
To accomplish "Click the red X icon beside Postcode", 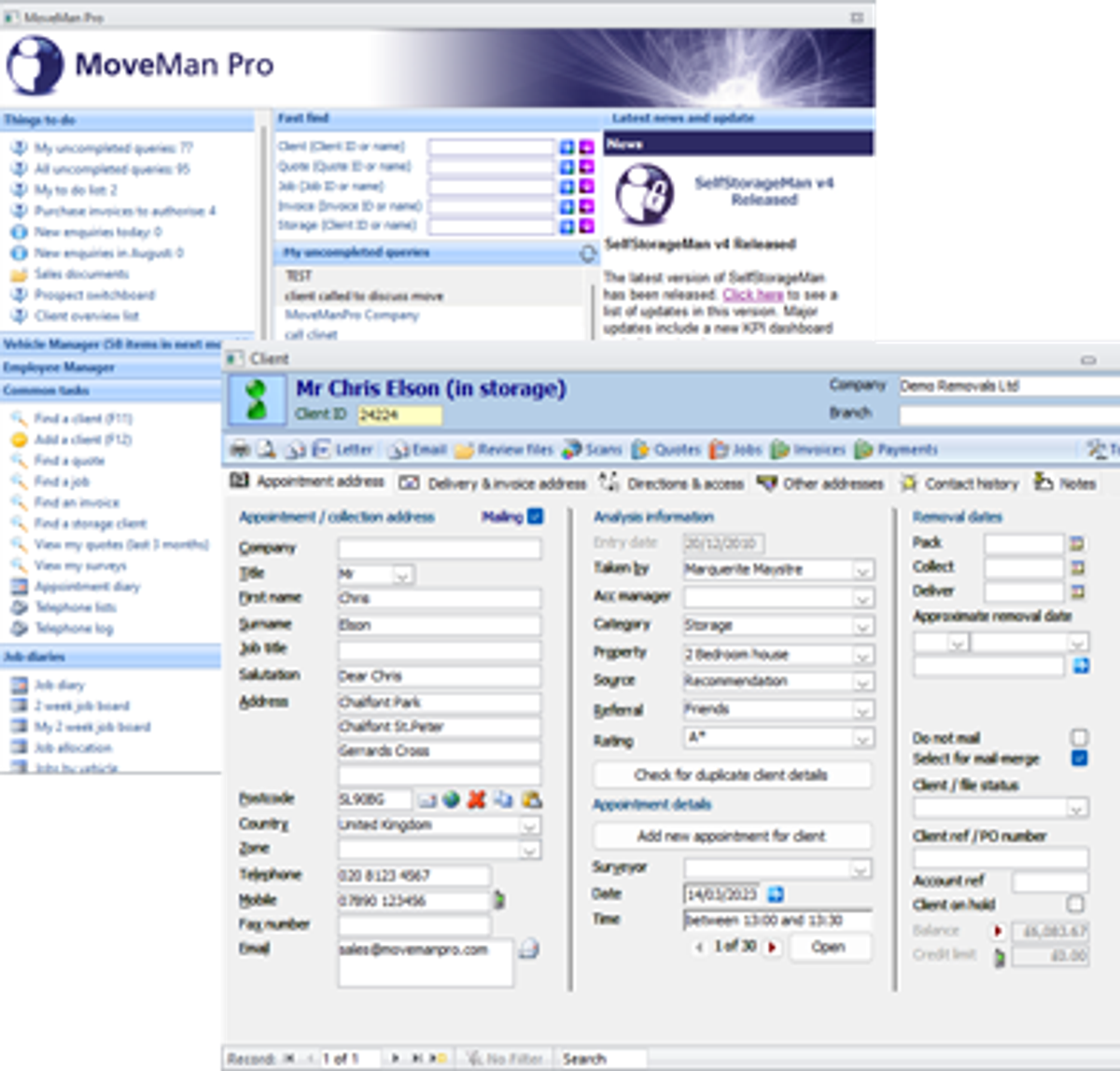I will click(x=476, y=800).
